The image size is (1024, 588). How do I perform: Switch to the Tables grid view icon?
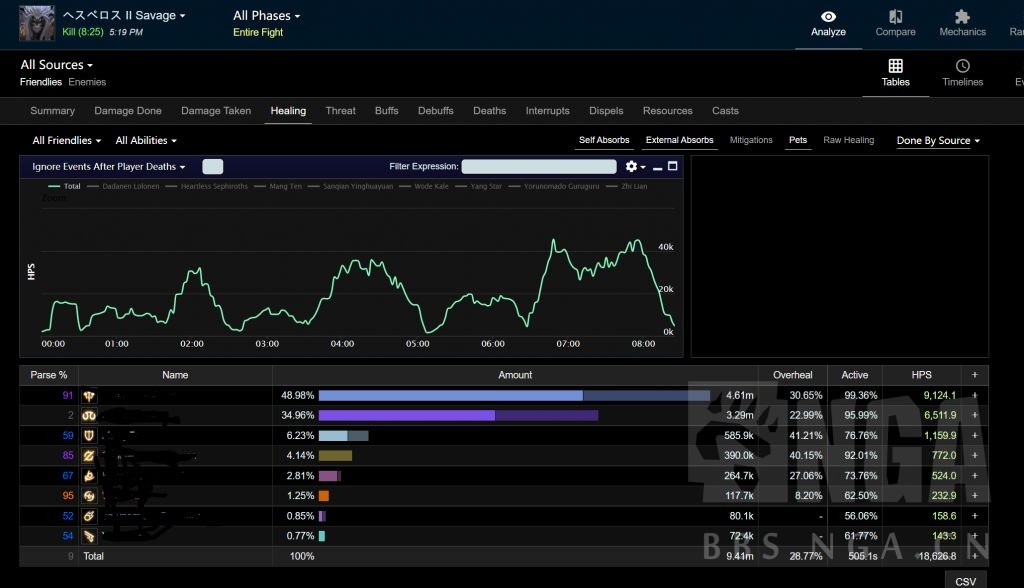(x=895, y=66)
